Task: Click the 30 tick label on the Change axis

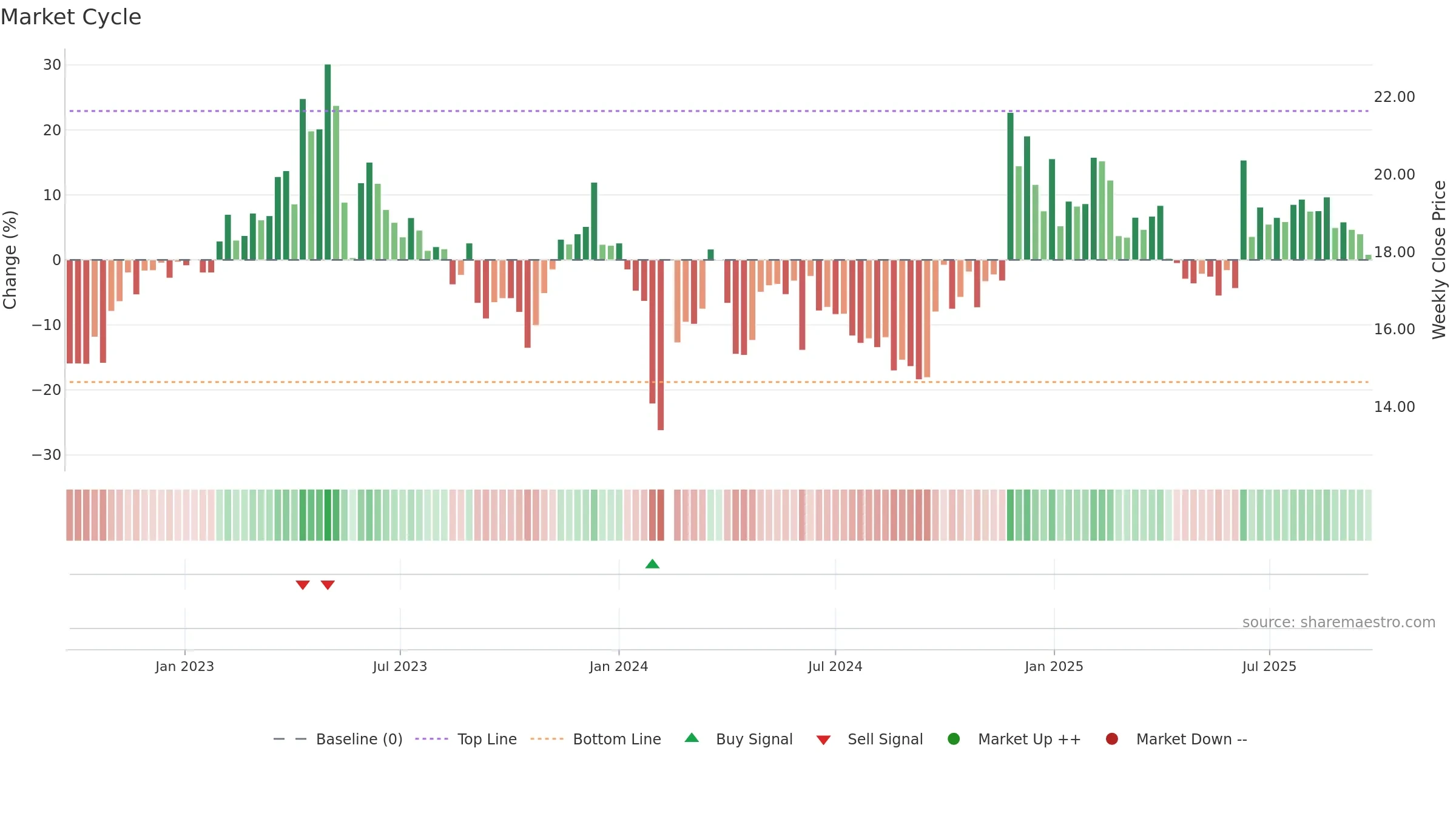Action: click(x=52, y=65)
